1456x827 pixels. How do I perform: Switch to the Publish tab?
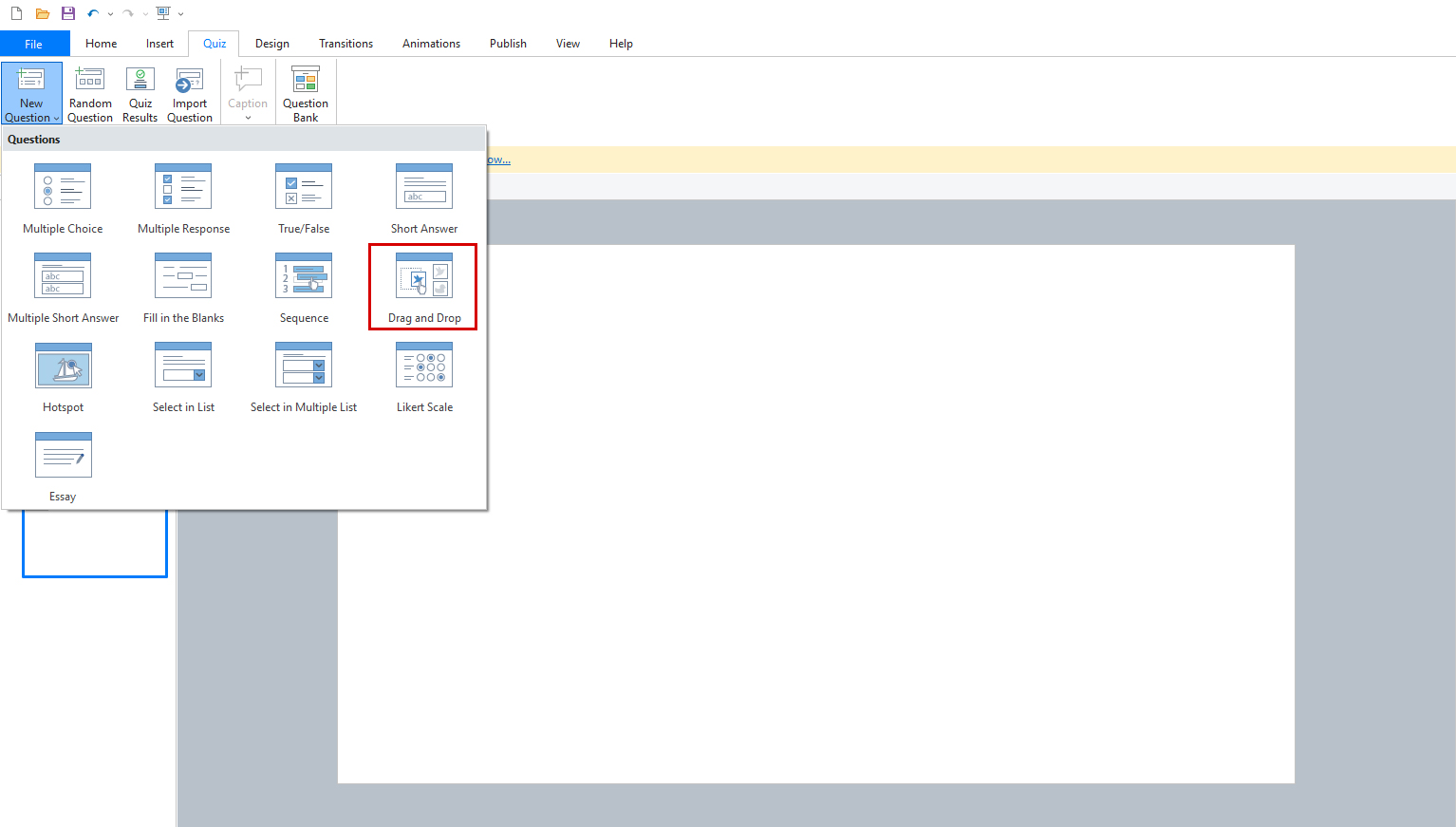[x=508, y=44]
